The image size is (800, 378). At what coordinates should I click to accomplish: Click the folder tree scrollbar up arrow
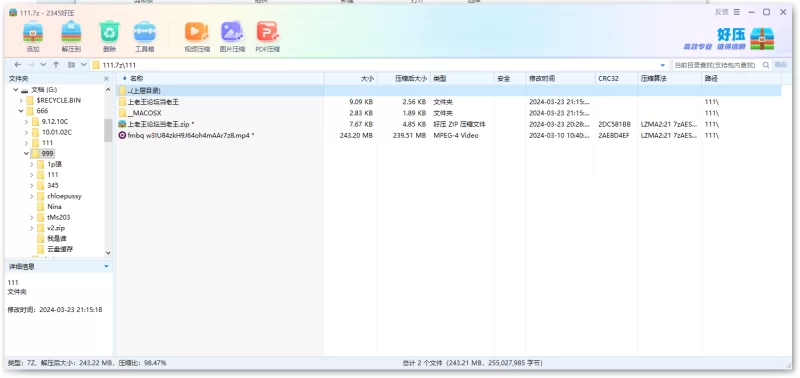(x=108, y=90)
